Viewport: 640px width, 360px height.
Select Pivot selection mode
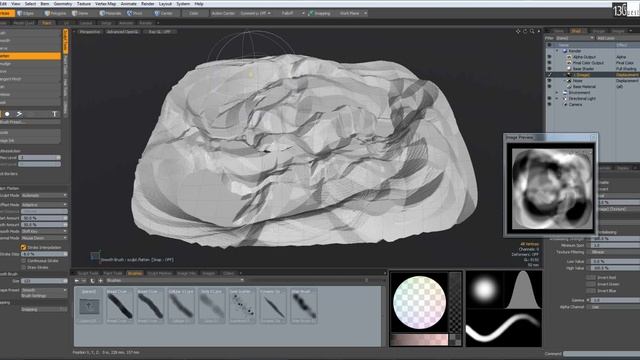[x=135, y=13]
